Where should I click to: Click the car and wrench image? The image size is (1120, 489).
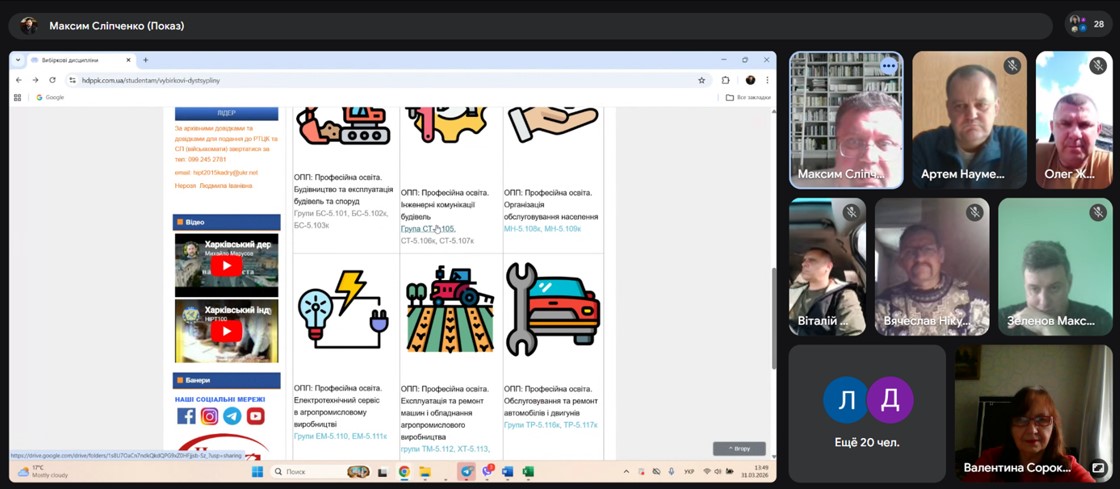pos(552,310)
